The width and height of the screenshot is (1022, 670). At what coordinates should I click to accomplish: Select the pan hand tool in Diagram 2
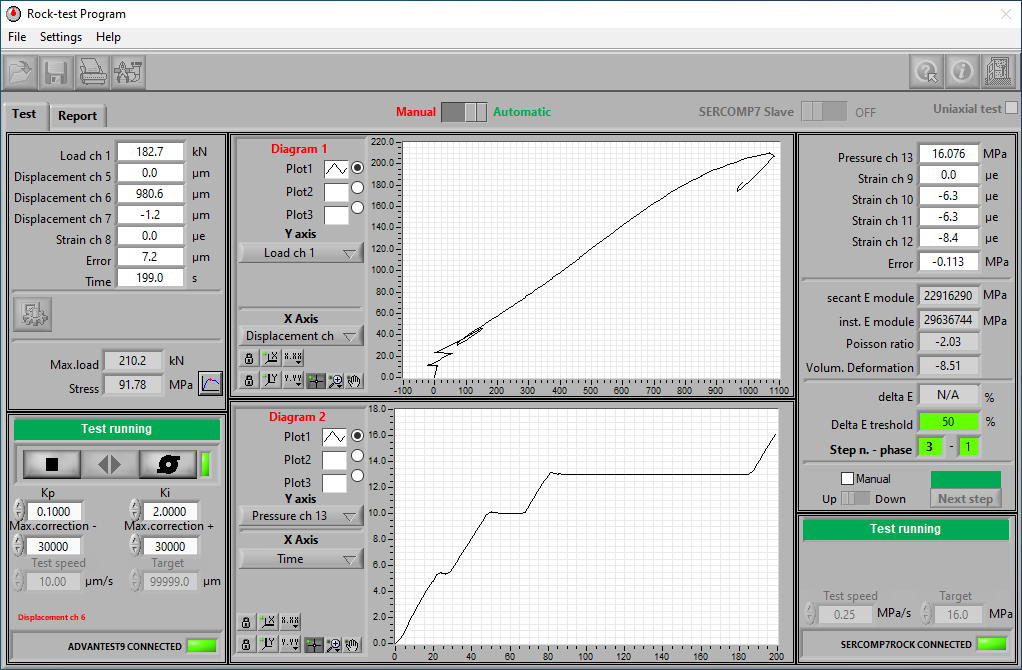(x=352, y=645)
